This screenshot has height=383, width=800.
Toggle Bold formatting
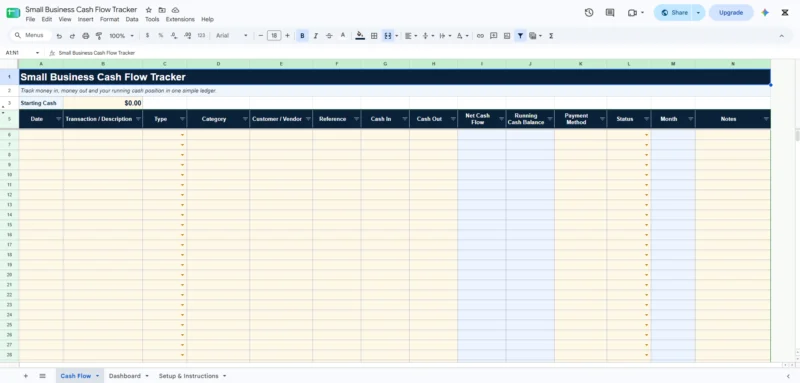pos(303,36)
